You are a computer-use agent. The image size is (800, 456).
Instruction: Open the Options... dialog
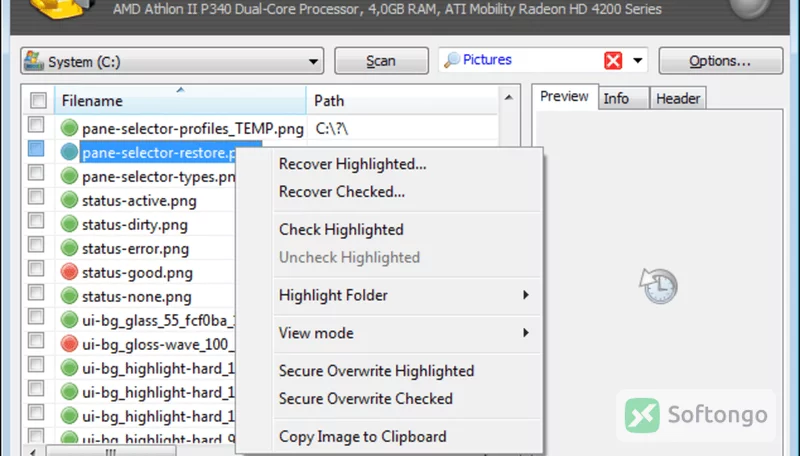pos(720,61)
